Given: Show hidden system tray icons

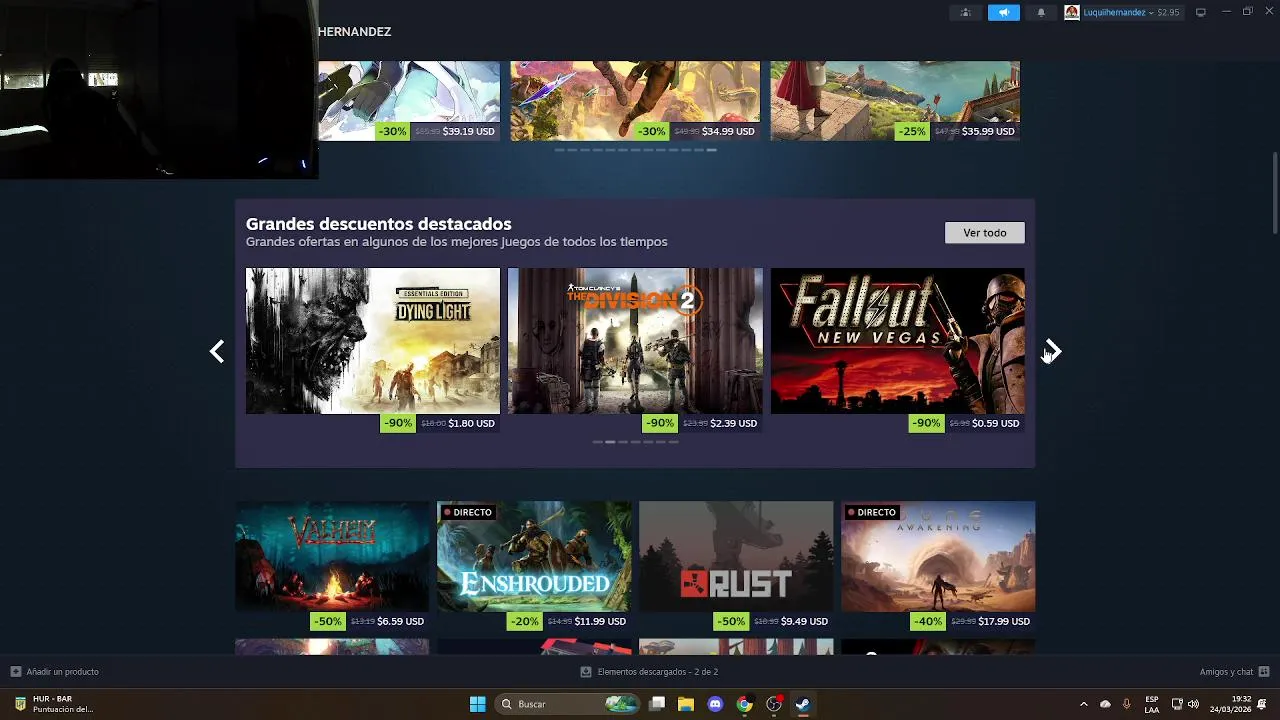Looking at the screenshot, I should point(1083,704).
